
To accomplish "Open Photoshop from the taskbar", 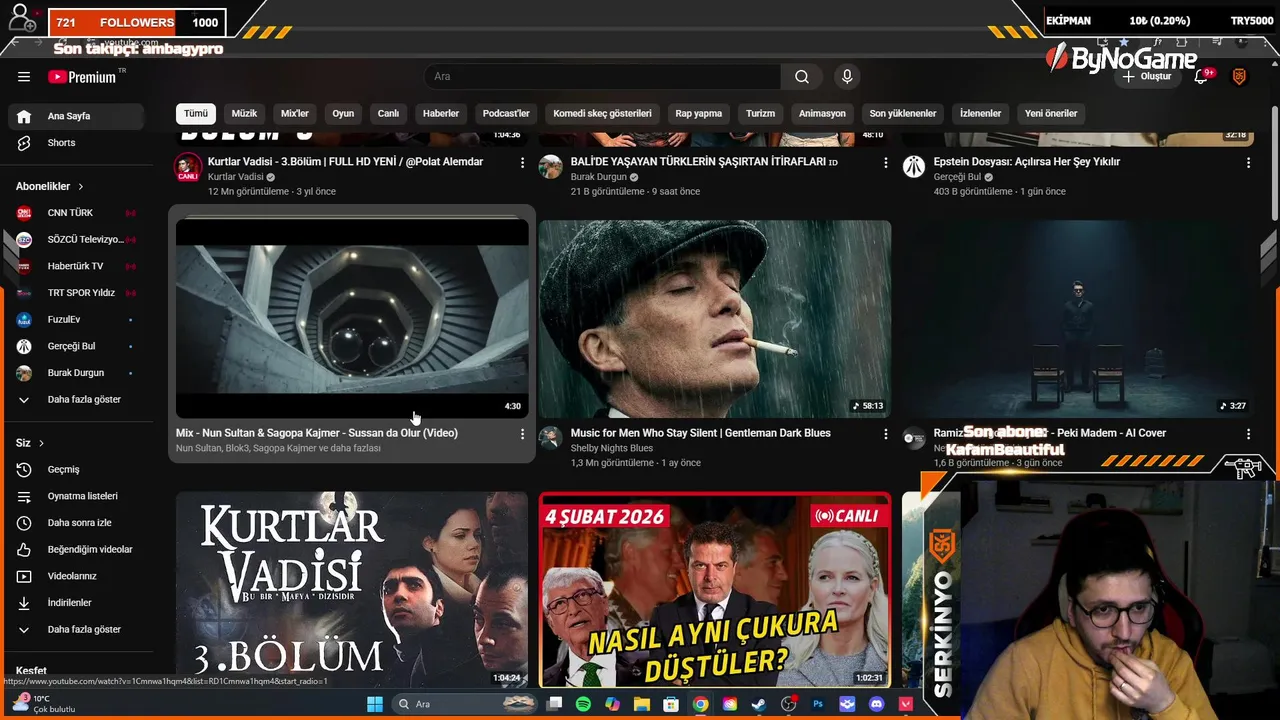I will (x=818, y=704).
